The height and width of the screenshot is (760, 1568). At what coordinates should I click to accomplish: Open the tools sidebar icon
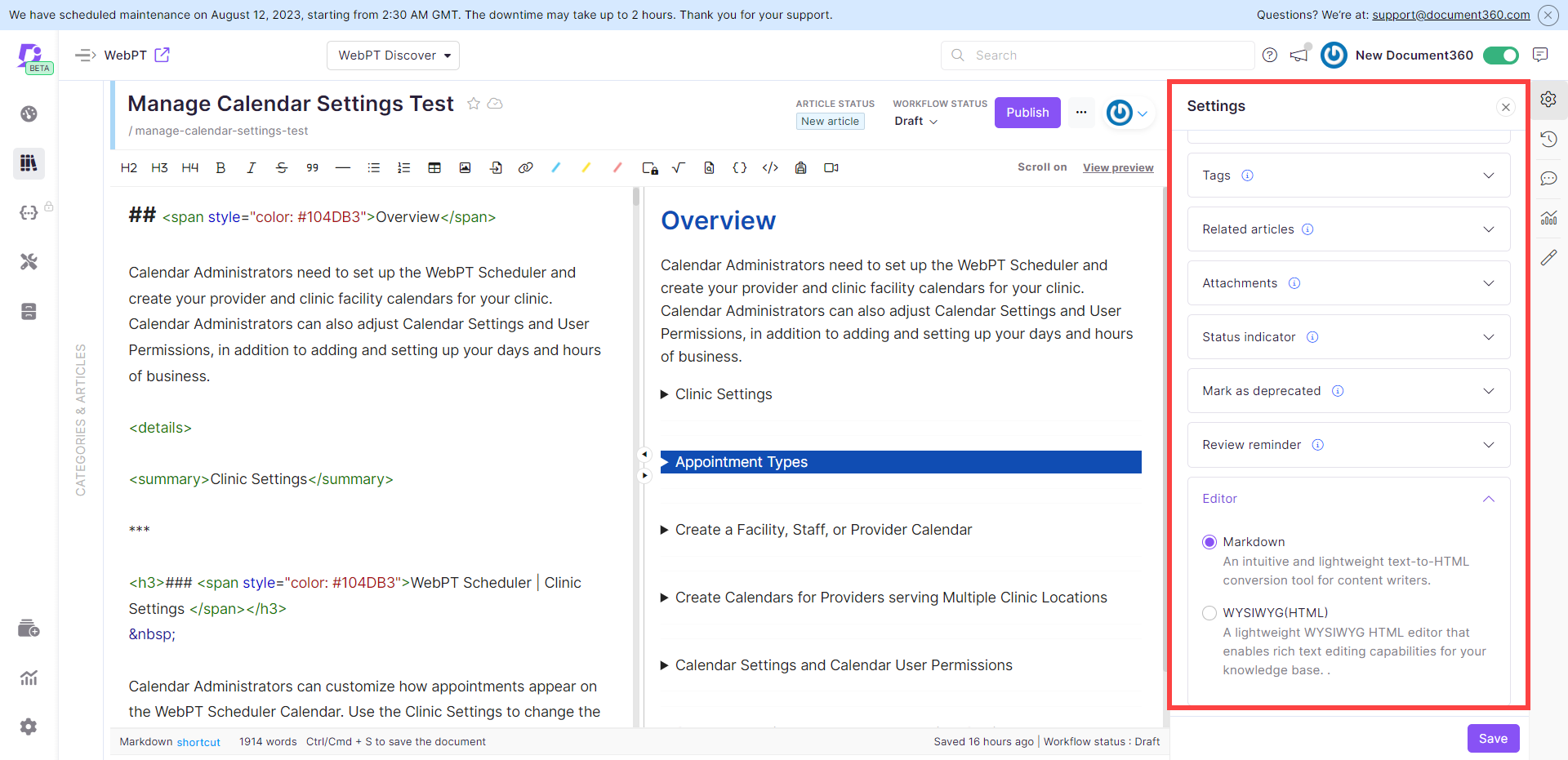(29, 262)
